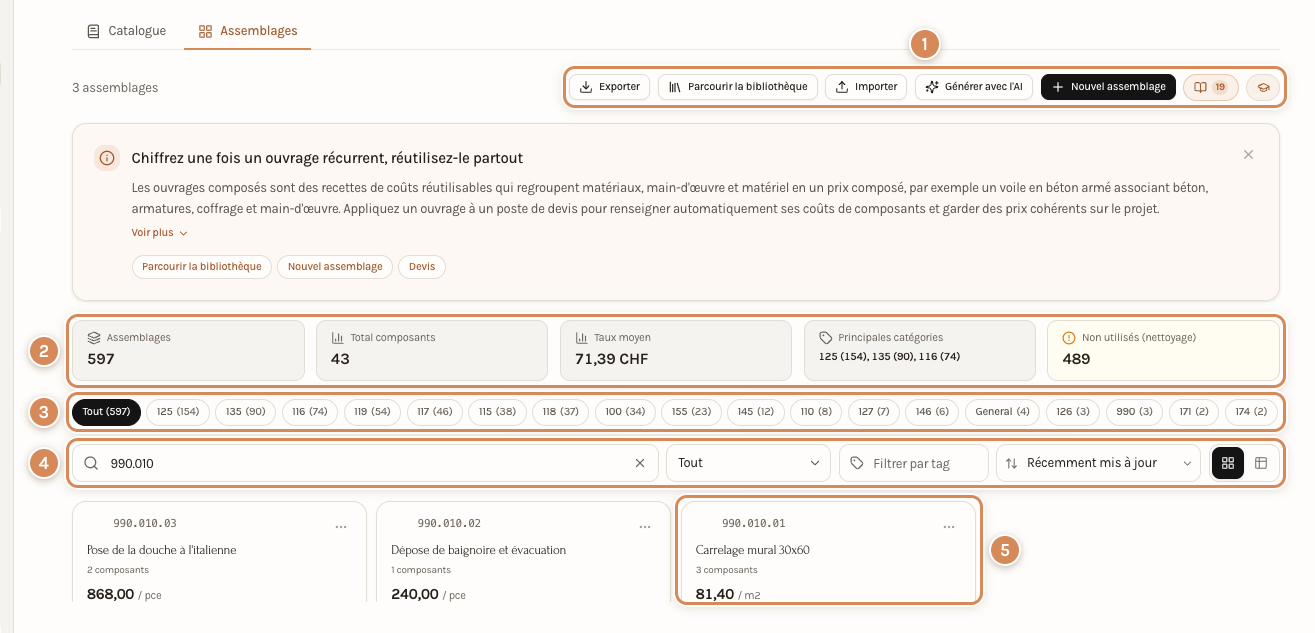Filter by category 127 (7)
The image size is (1315, 633).
[x=875, y=412]
